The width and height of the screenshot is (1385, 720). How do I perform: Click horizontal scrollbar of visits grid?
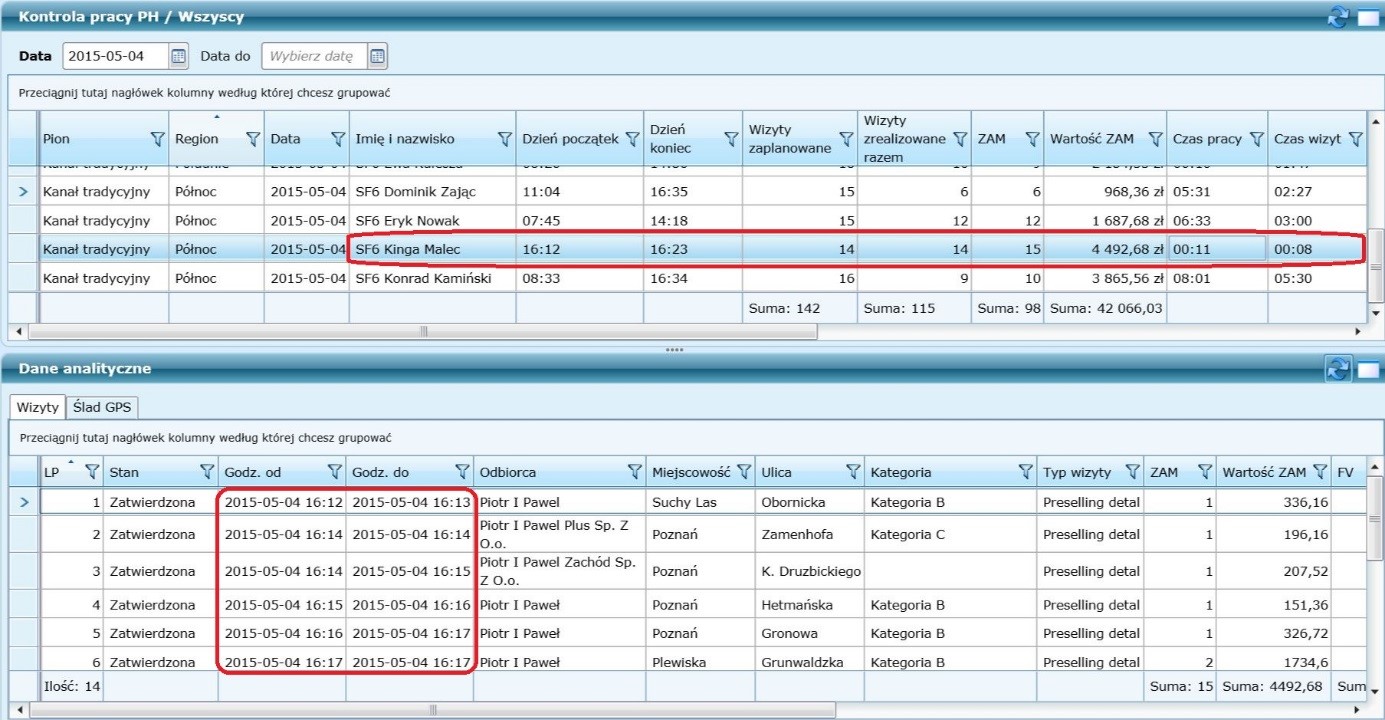[432, 710]
